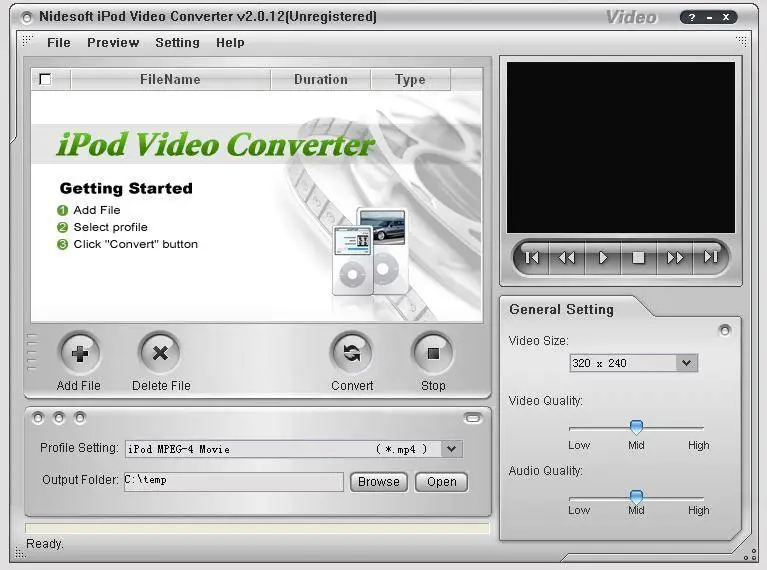Click the black video preview area
The width and height of the screenshot is (767, 570).
(620, 147)
